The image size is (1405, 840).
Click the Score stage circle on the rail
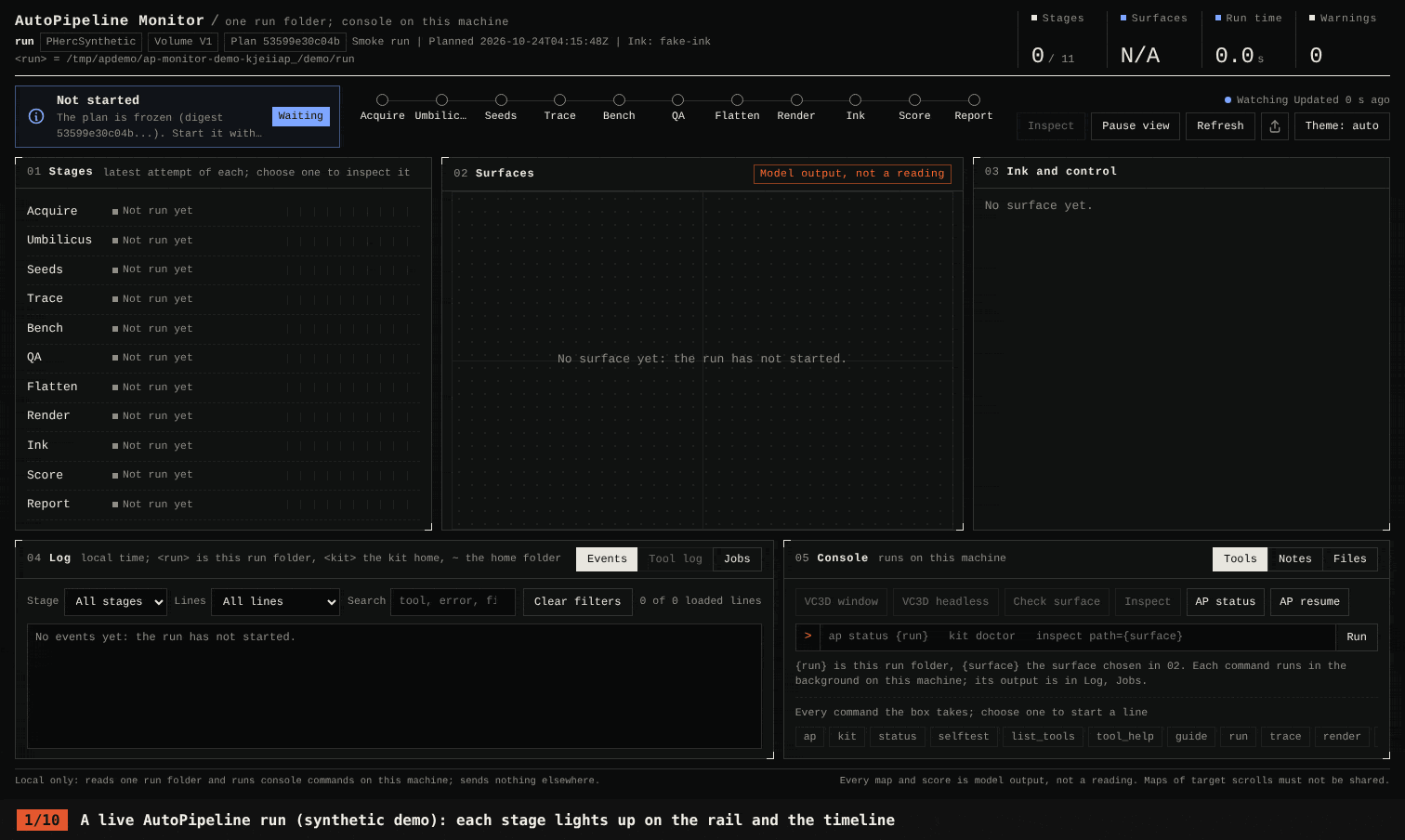pyautogui.click(x=914, y=100)
